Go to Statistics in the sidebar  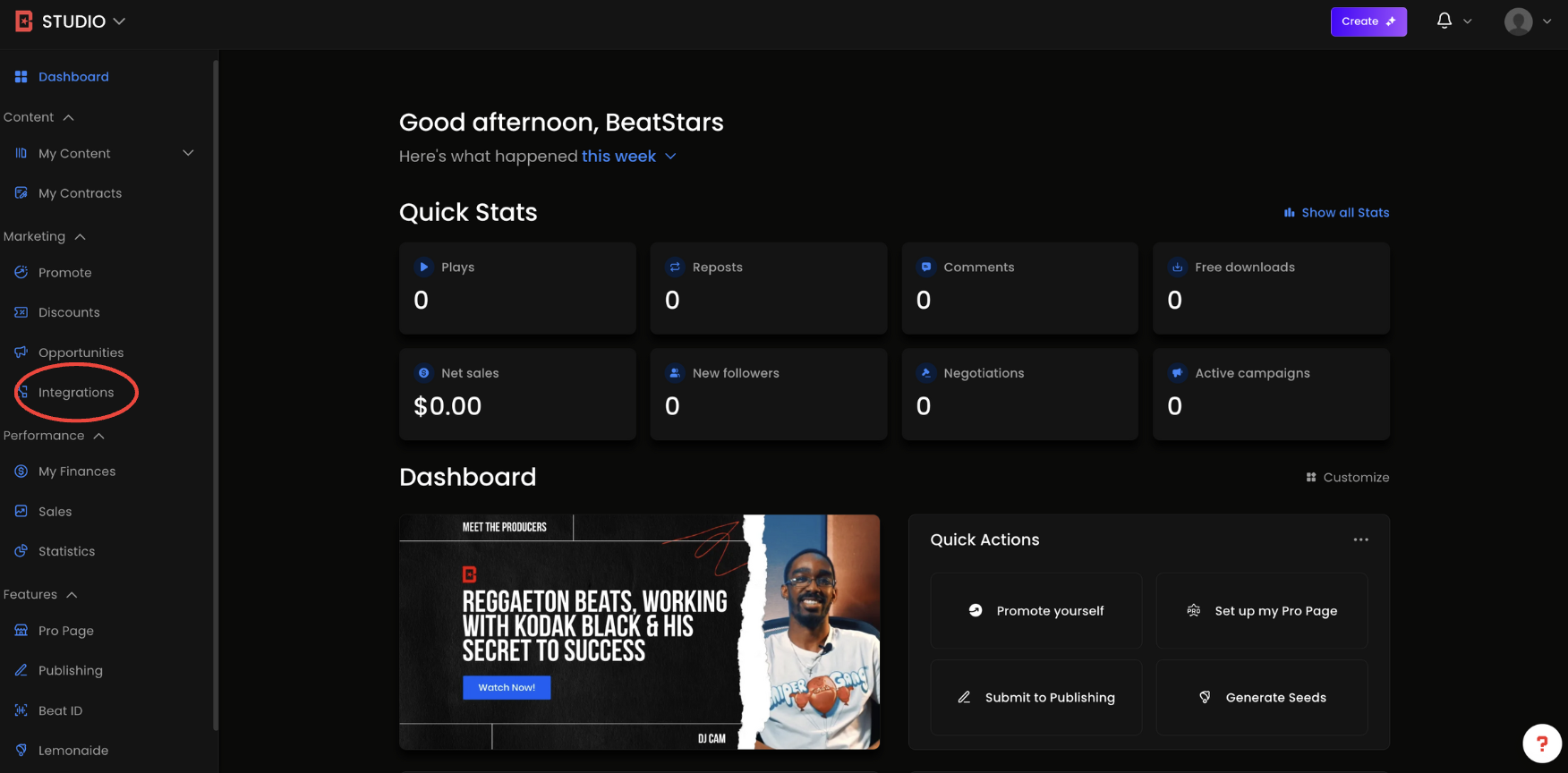point(66,551)
